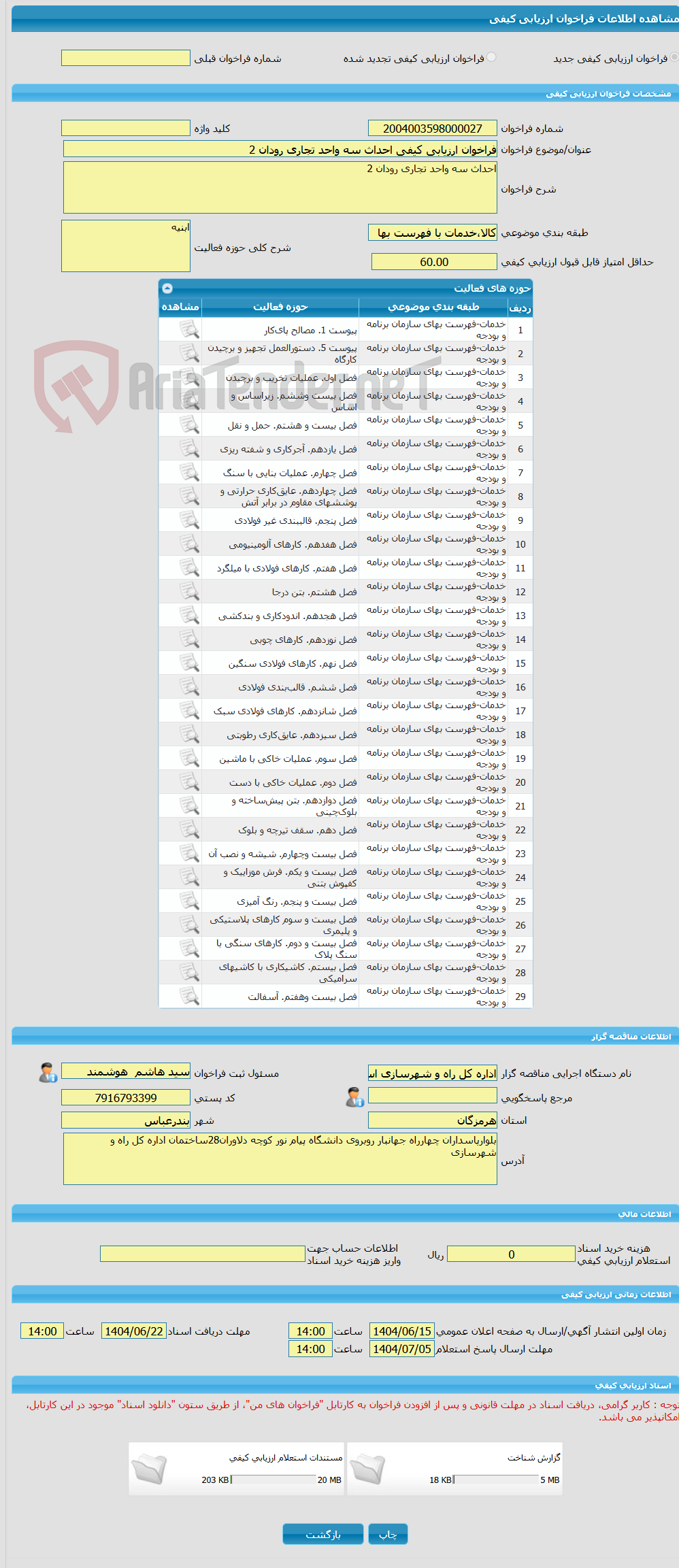Click the آدرس address text area
Screen dimensions: 679x1568
(x=280, y=1158)
